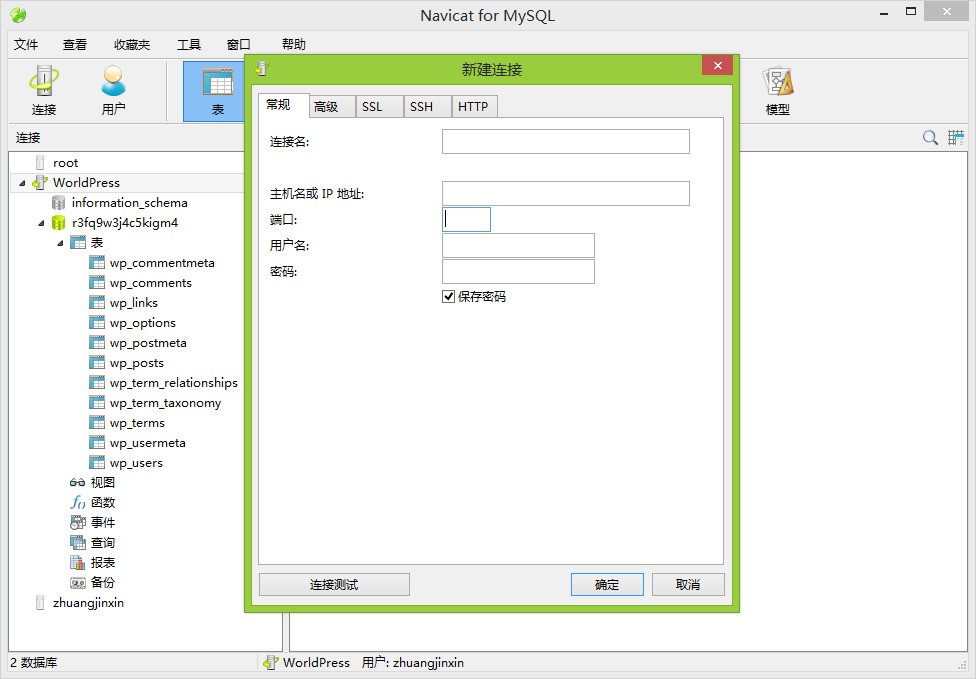The width and height of the screenshot is (976, 679).
Task: Switch to the 高级 tab
Action: [x=332, y=106]
